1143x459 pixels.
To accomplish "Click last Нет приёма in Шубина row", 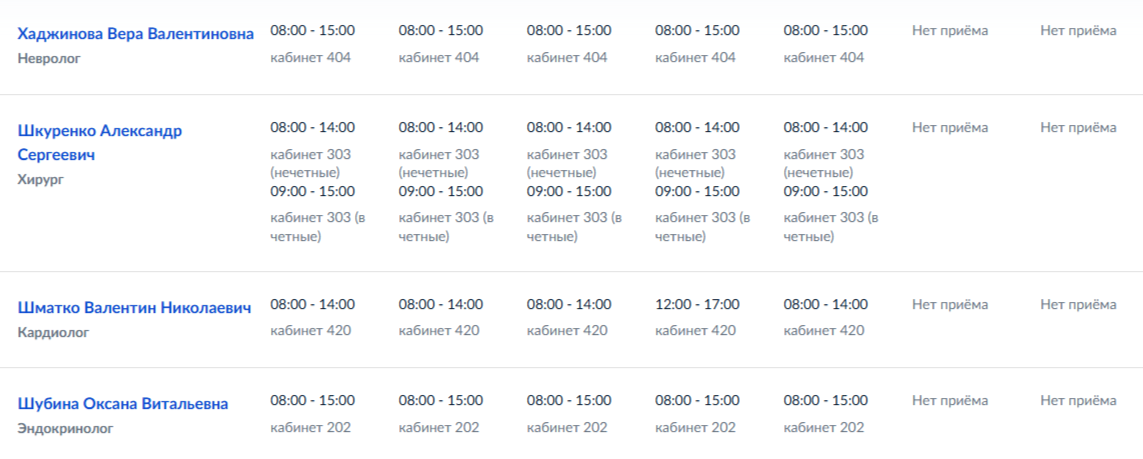I will (1078, 401).
